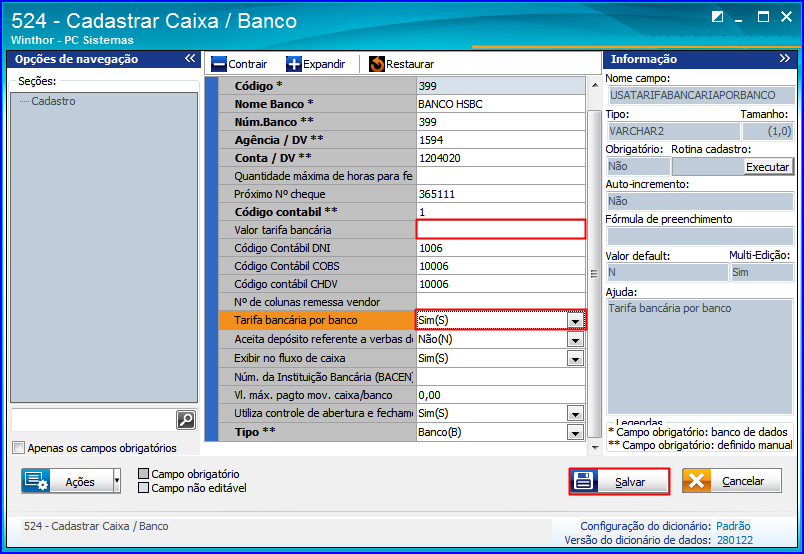Click the Nome Banco field with BANCO HSBC
This screenshot has height=554, width=804.
(500, 104)
